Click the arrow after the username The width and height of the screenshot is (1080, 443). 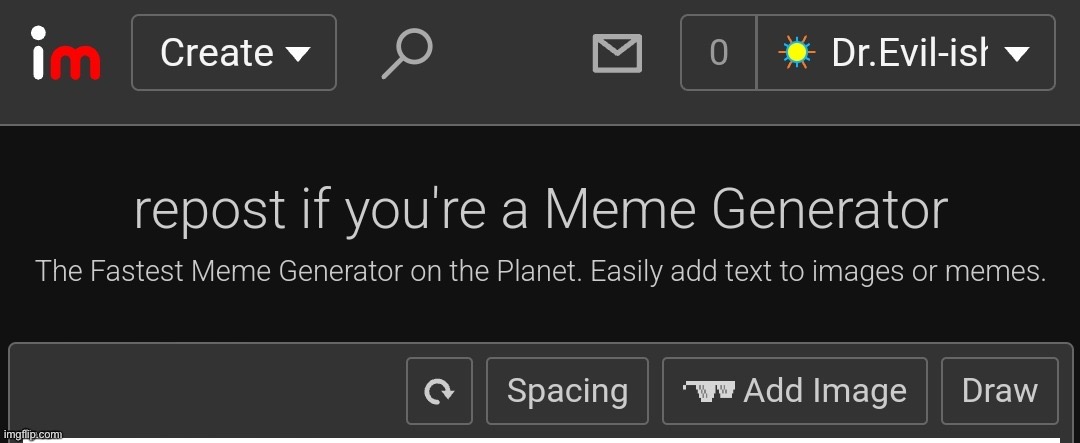1017,54
